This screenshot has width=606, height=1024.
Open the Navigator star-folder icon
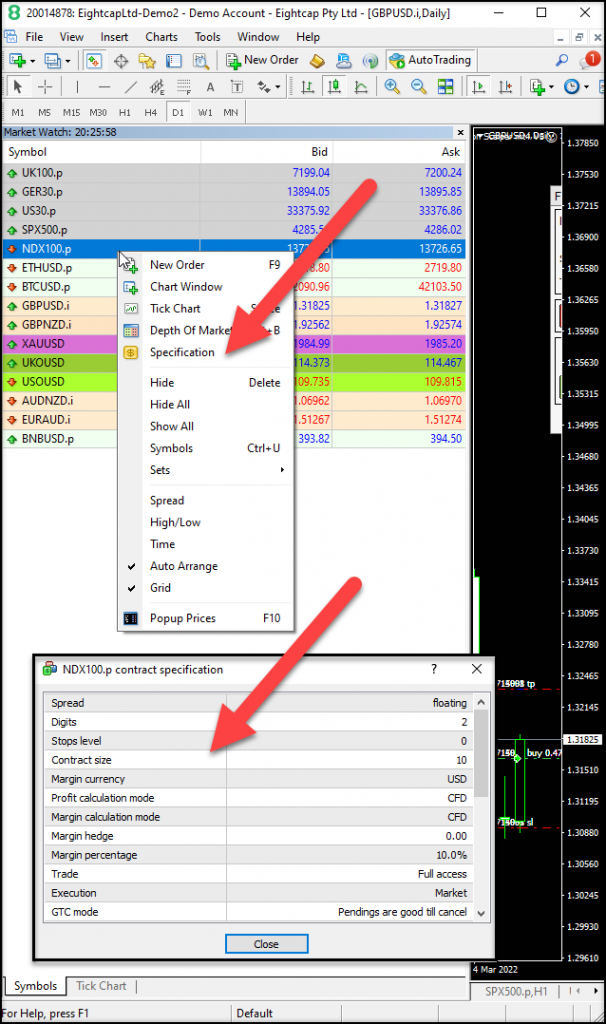(147, 61)
